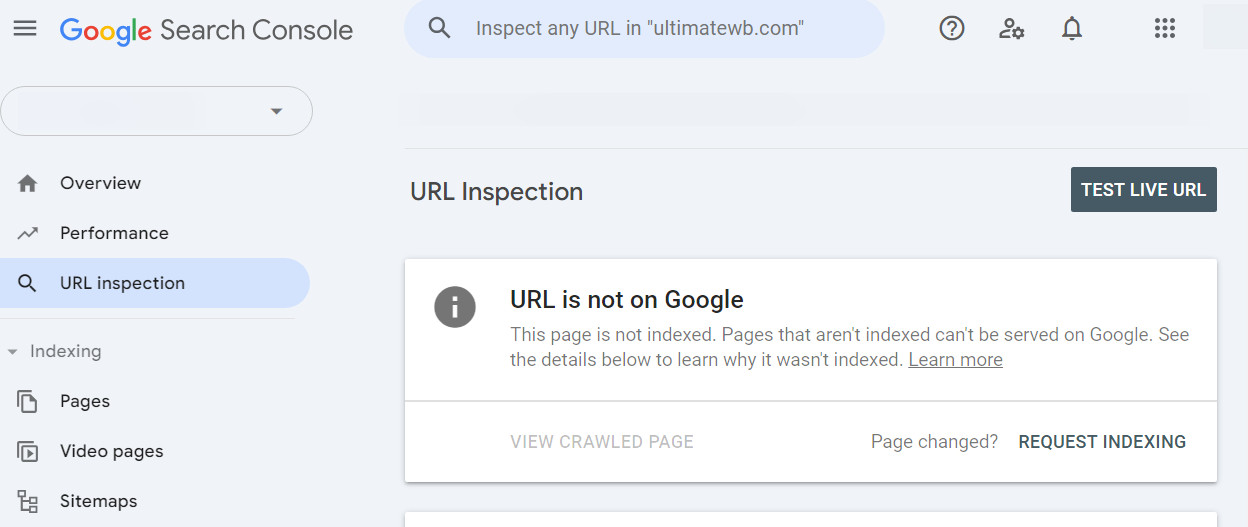The height and width of the screenshot is (527, 1248).
Task: Navigate to Sitemaps
Action: point(98,501)
